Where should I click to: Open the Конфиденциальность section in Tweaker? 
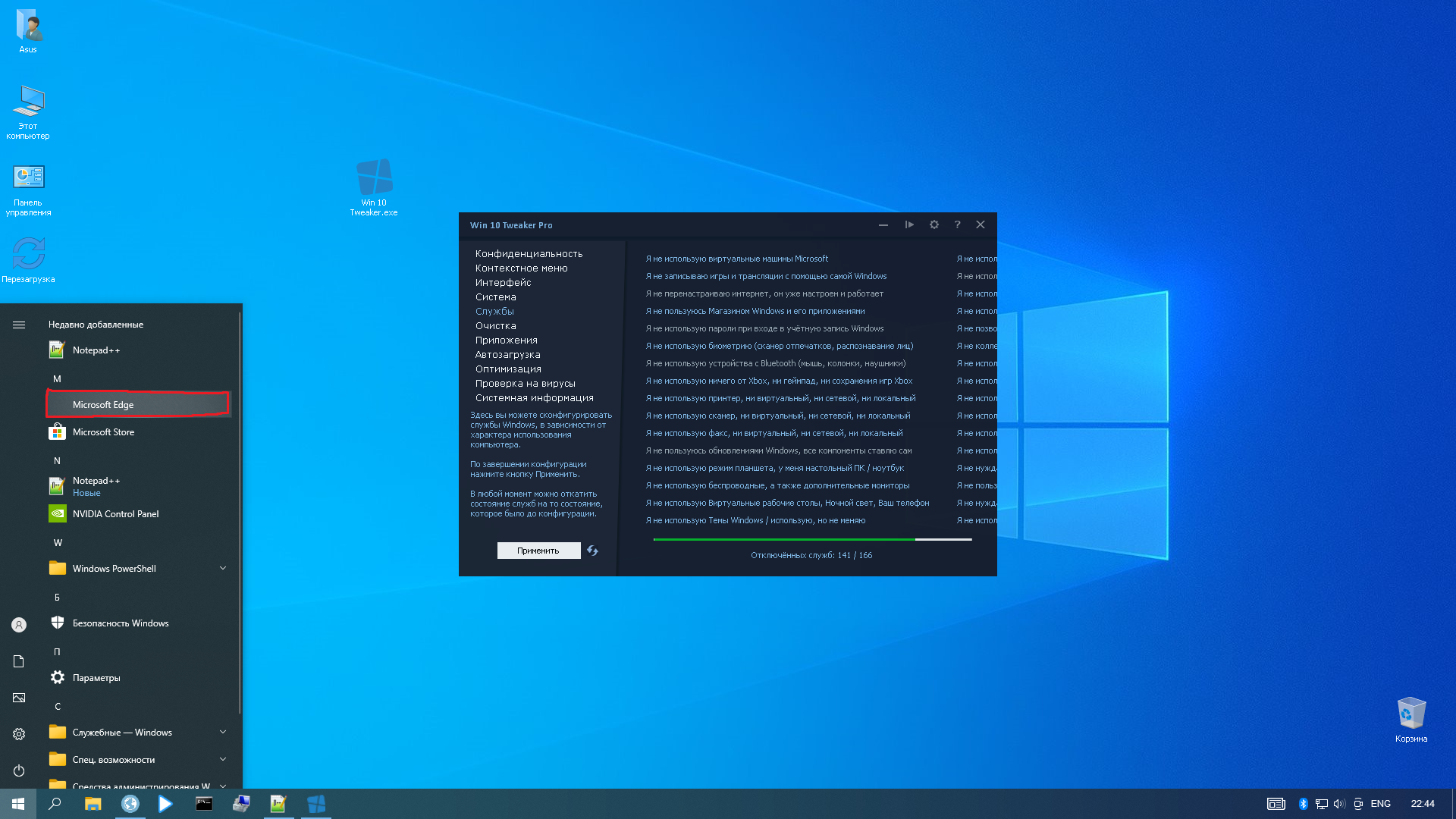(529, 254)
